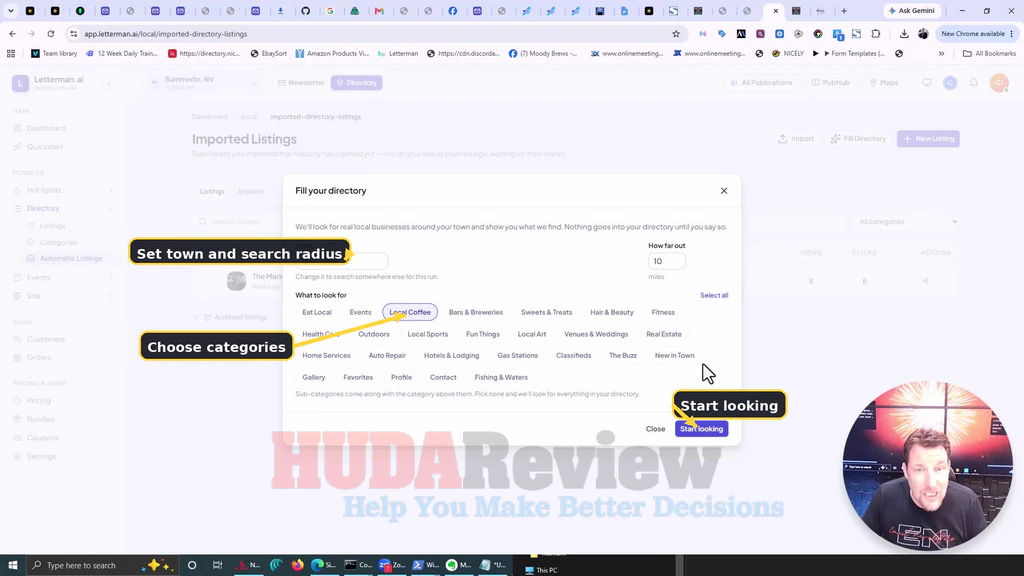
Task: Reload the page in Chrome
Action: point(50,34)
